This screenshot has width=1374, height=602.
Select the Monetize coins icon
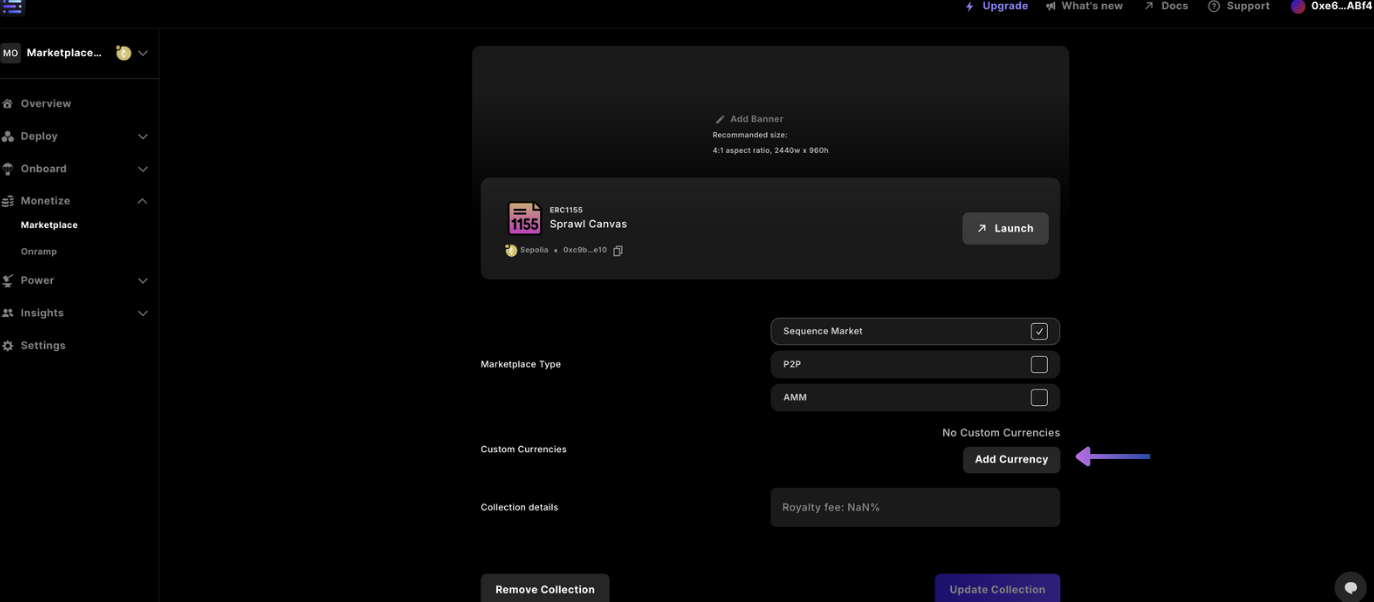tap(8, 200)
